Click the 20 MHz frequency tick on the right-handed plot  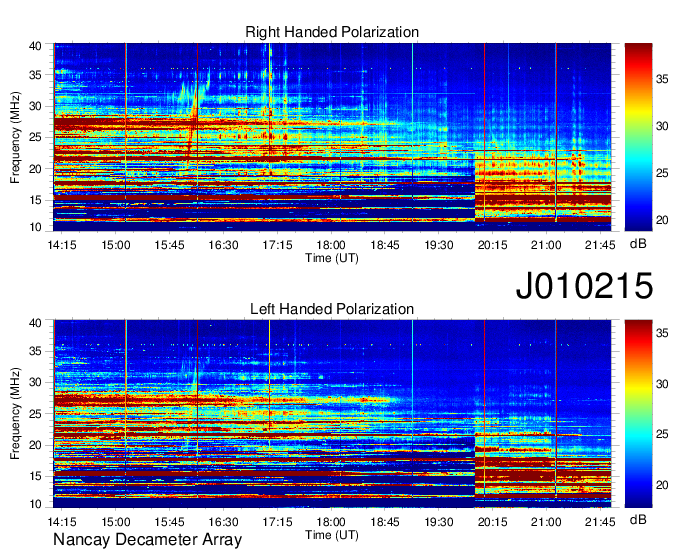36,169
